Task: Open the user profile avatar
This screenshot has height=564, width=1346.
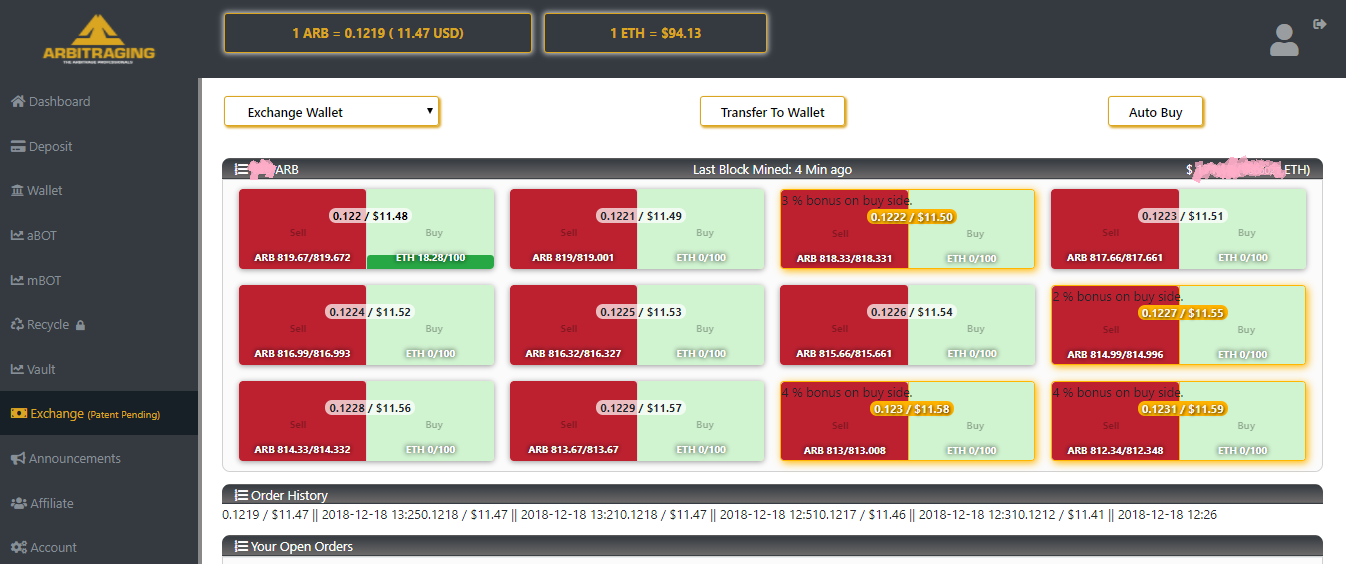Action: (1283, 40)
